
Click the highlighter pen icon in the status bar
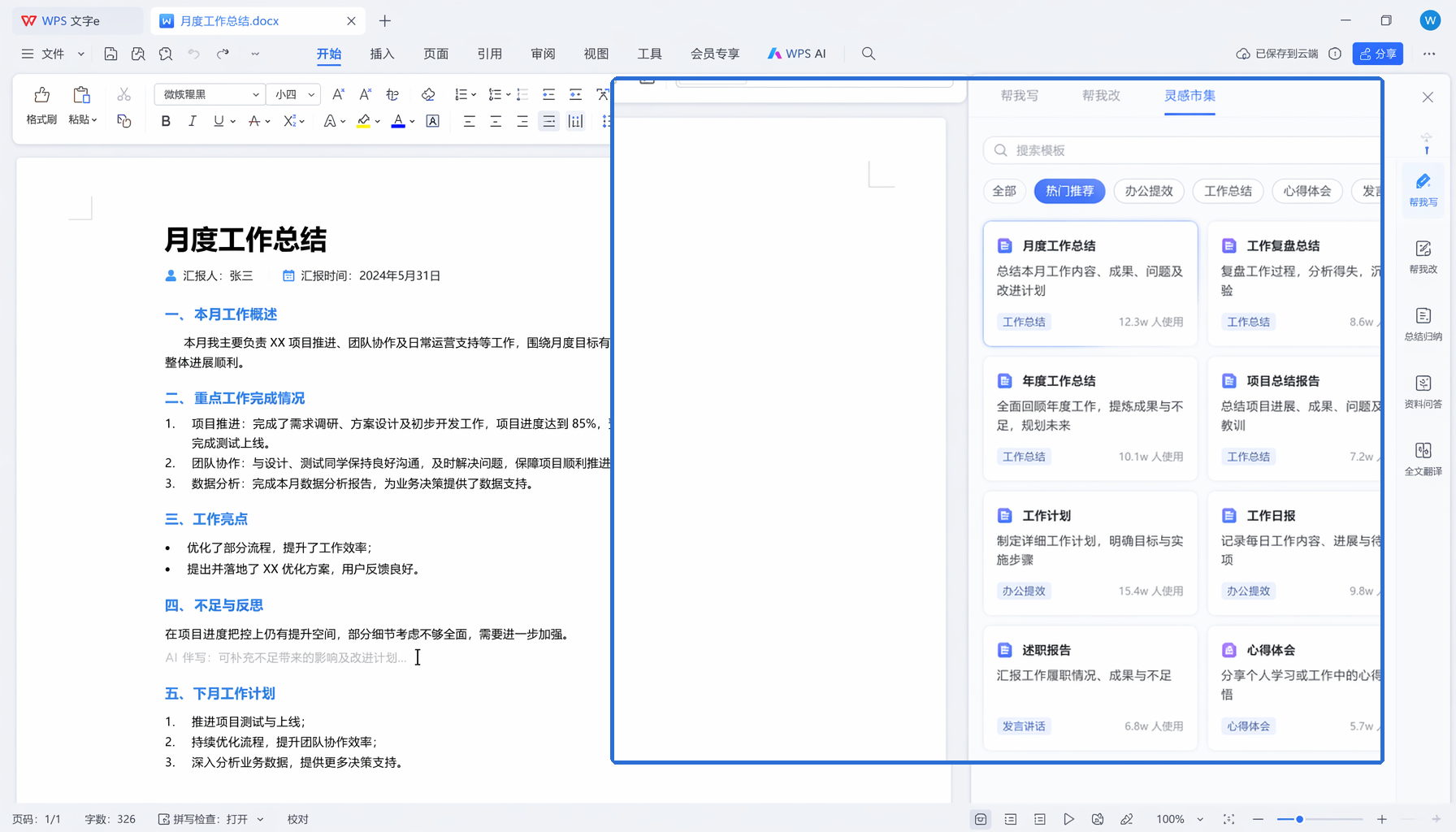(x=1127, y=819)
